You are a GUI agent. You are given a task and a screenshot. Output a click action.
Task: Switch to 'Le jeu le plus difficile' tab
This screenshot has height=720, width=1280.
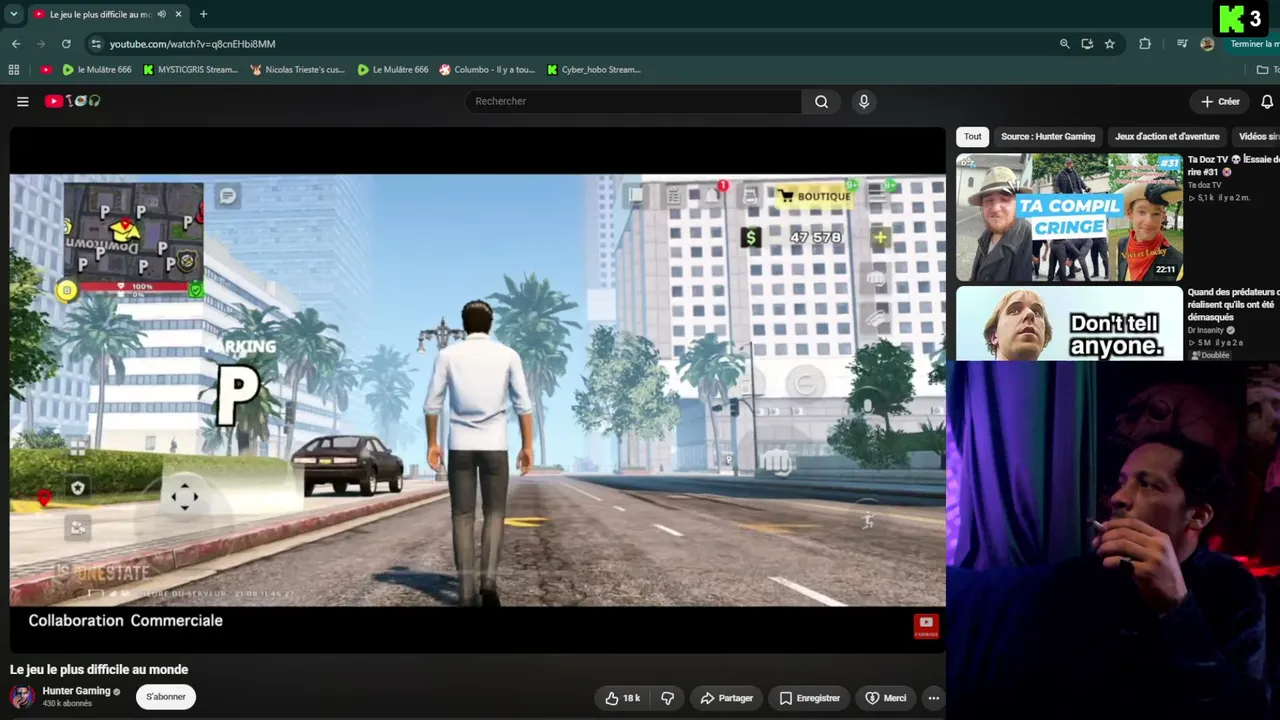[x=100, y=15]
